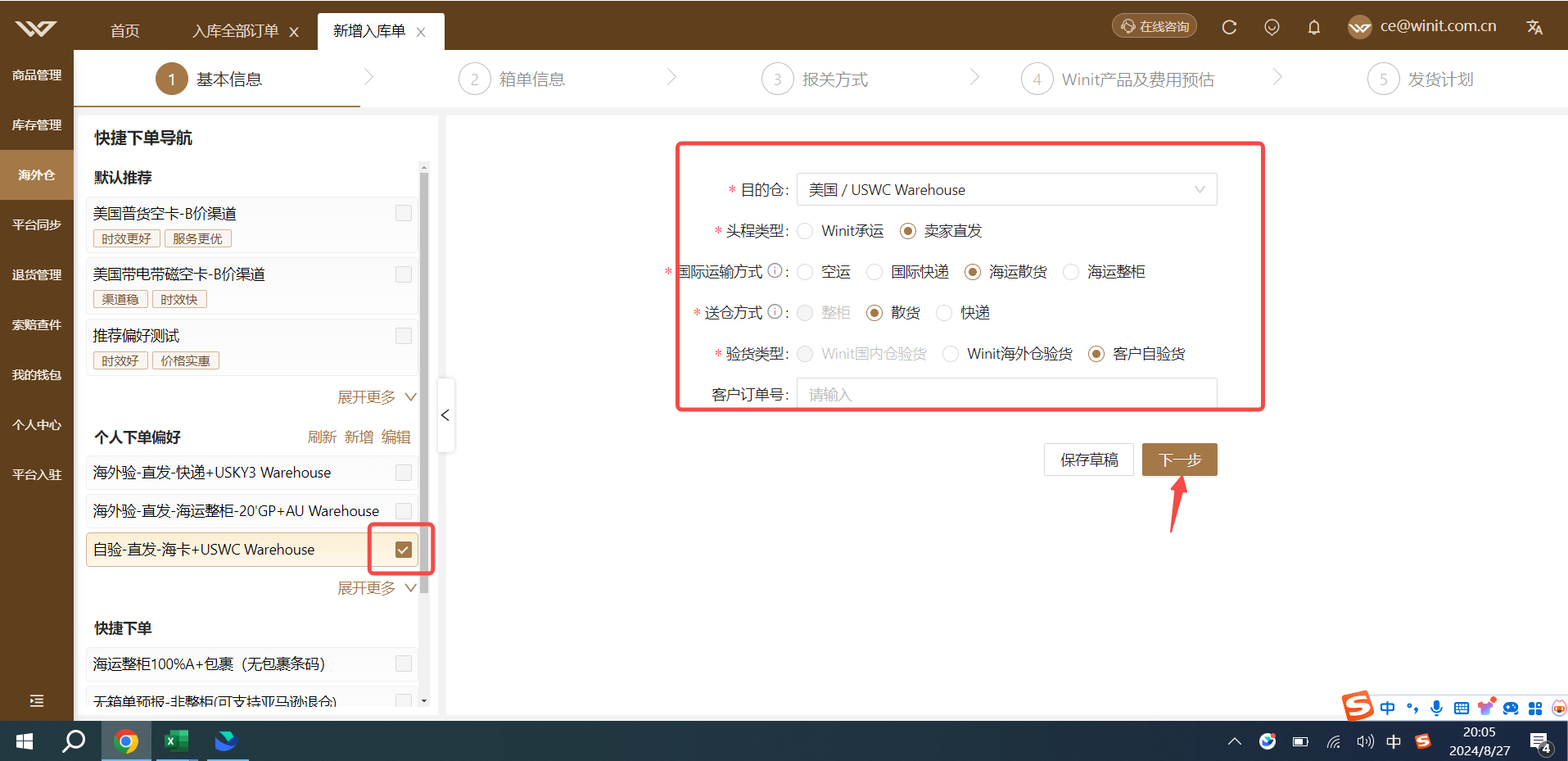This screenshot has width=1568, height=761.
Task: Focus the 客户订单号 input field
Action: (x=1006, y=394)
